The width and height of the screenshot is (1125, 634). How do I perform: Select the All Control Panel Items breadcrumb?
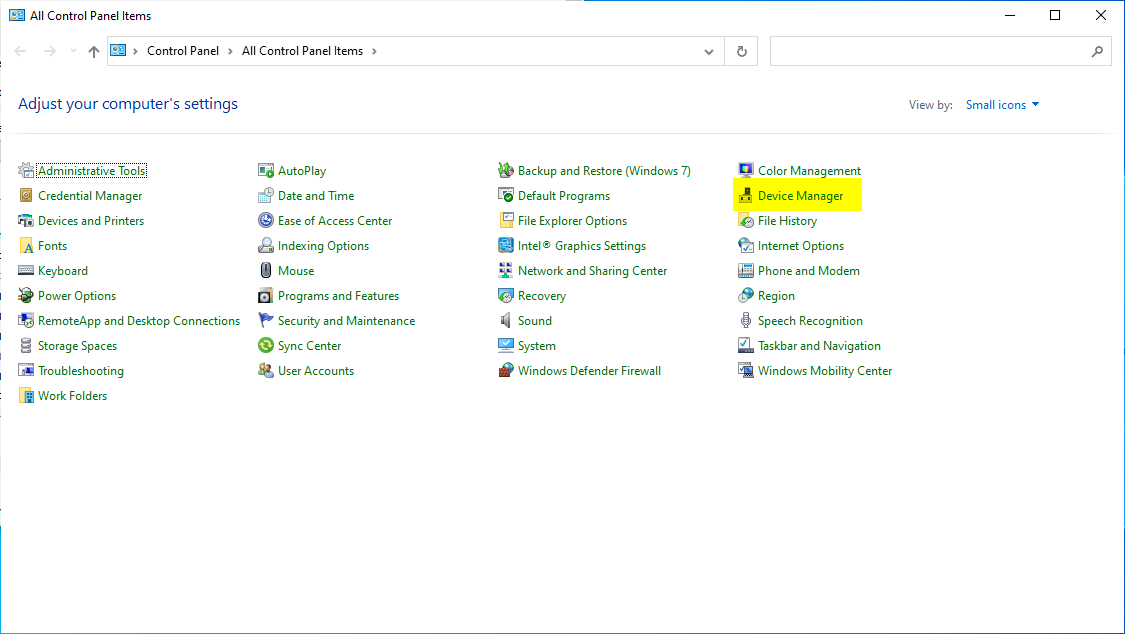(302, 51)
